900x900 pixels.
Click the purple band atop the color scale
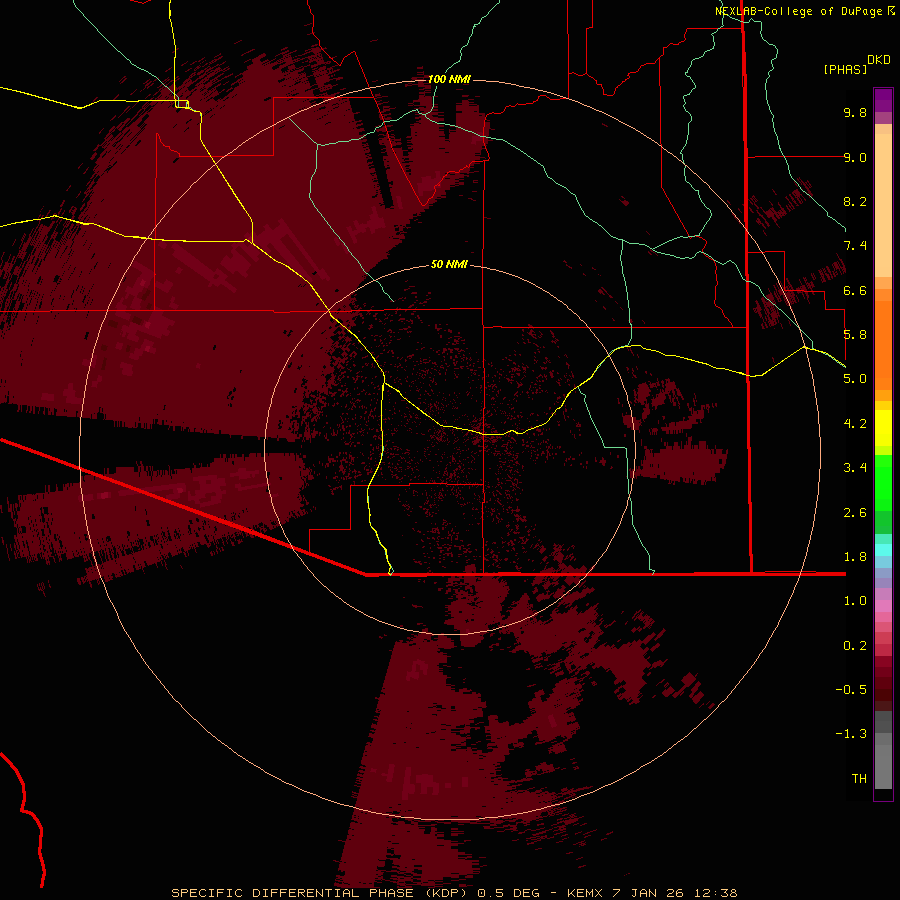[883, 100]
